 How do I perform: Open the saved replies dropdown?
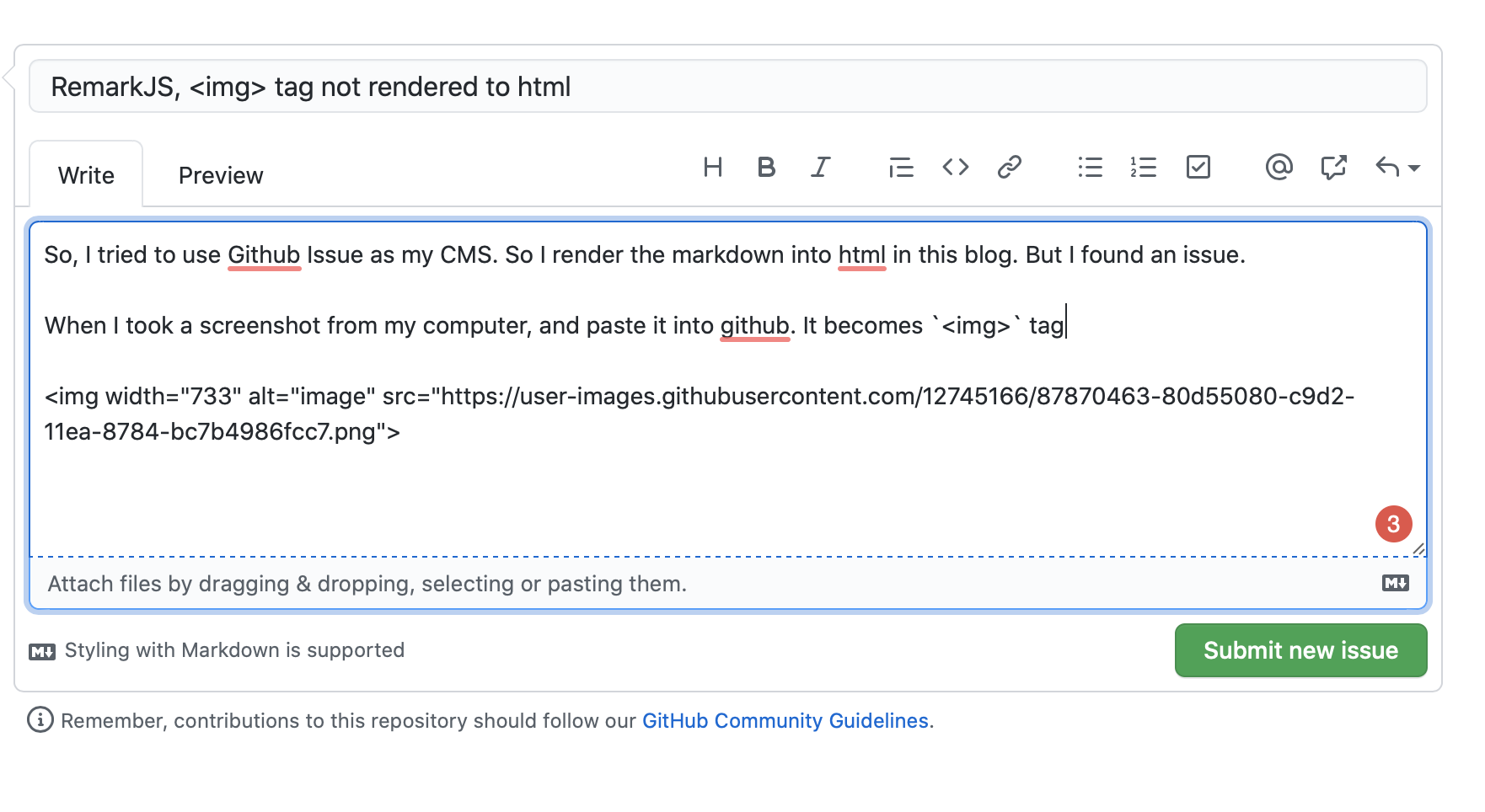coord(1397,167)
